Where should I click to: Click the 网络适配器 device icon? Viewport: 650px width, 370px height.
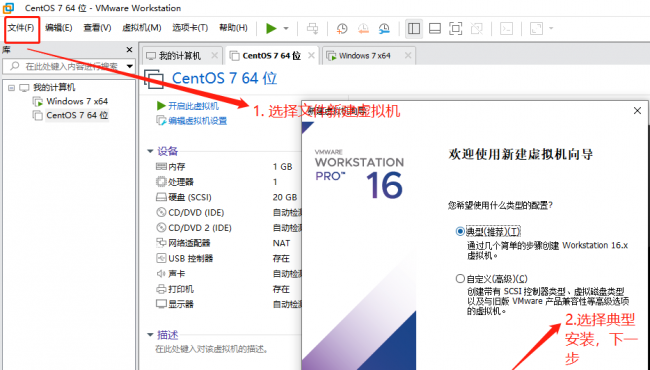[161, 243]
